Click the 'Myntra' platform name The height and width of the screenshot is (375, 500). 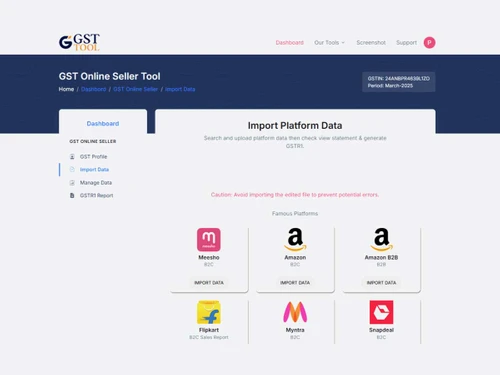[295, 330]
